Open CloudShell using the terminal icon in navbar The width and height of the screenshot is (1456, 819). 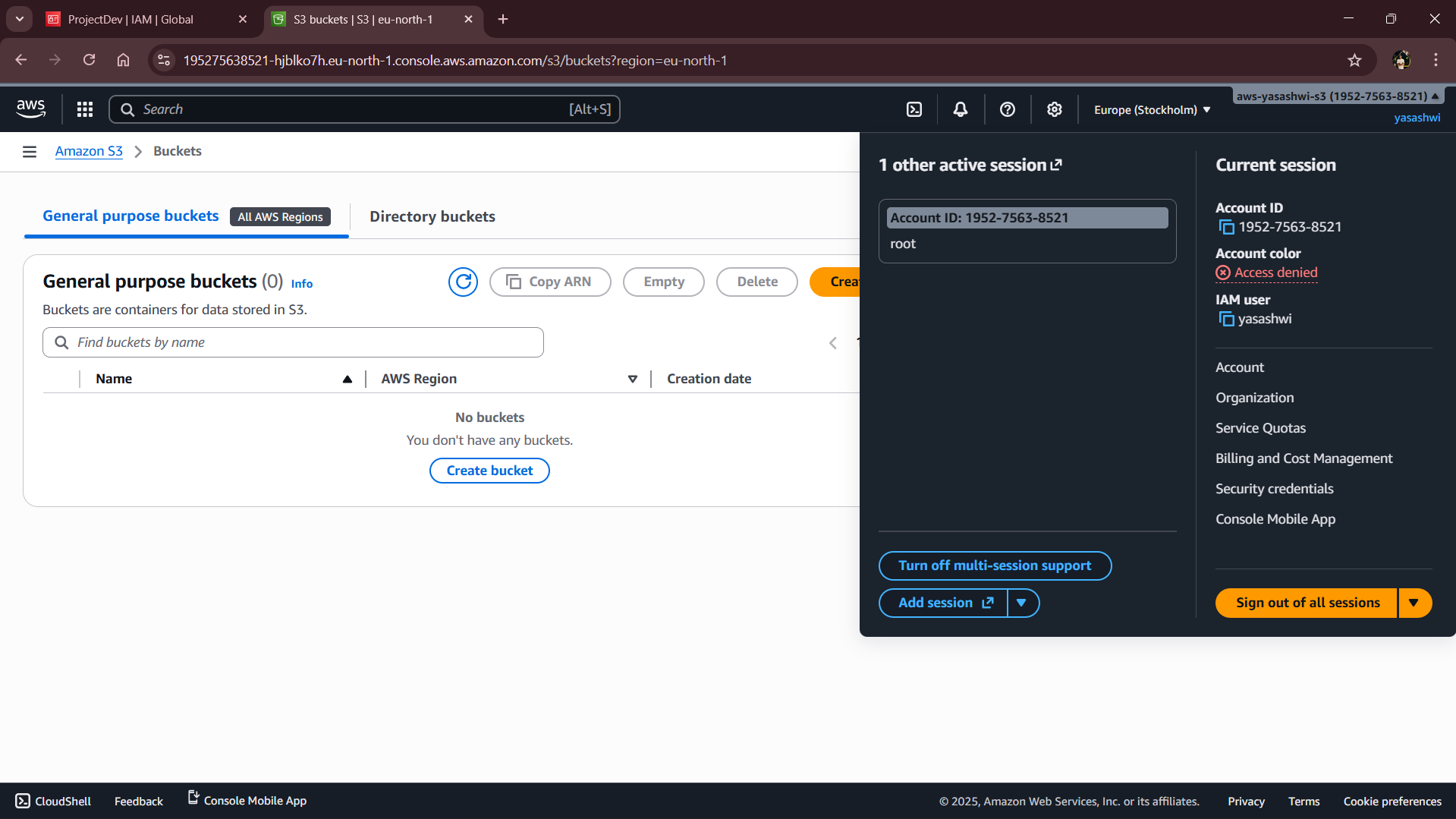click(x=914, y=109)
